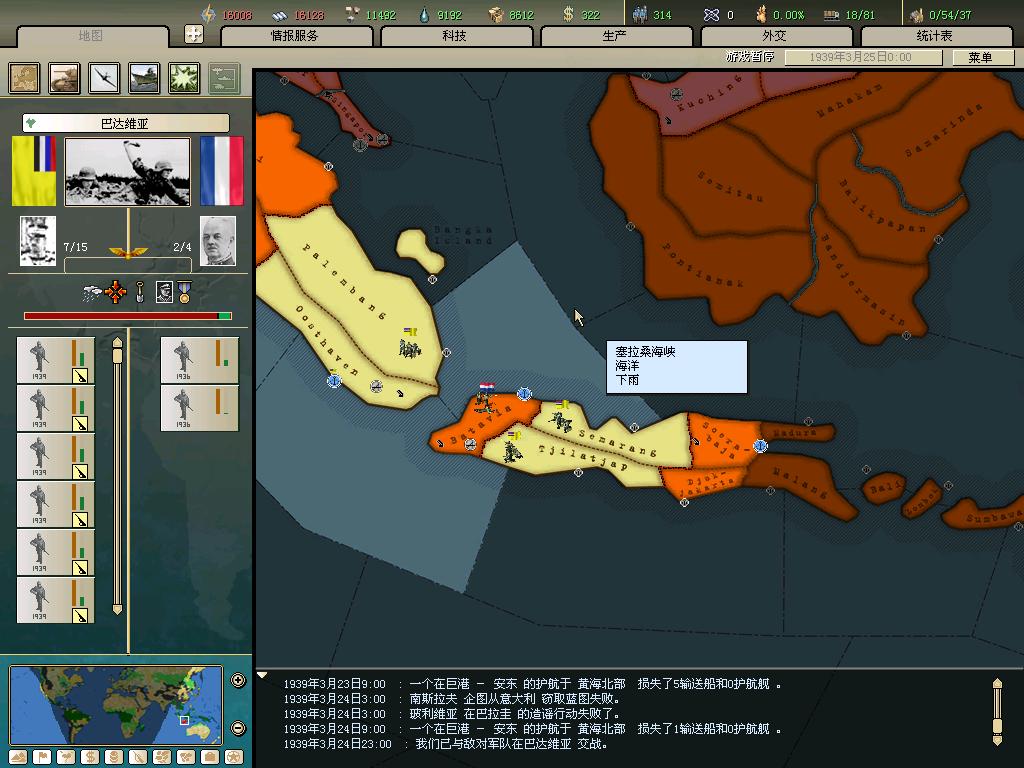Click the attacker's yellow flag
This screenshot has height=768, width=1024.
[x=33, y=170]
